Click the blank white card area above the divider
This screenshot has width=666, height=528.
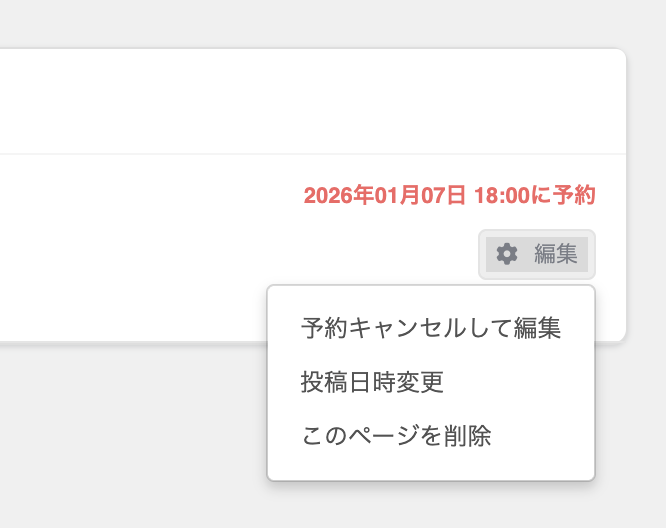click(x=300, y=100)
